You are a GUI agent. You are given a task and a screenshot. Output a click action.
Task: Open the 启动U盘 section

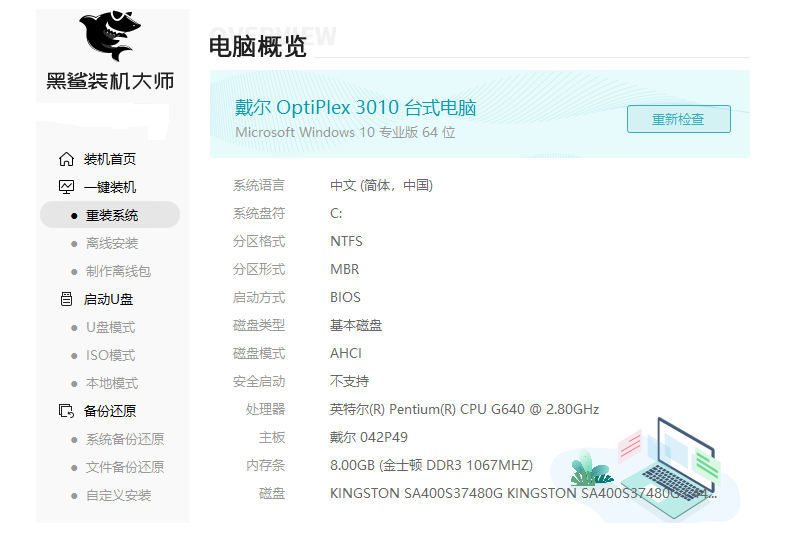coord(109,299)
